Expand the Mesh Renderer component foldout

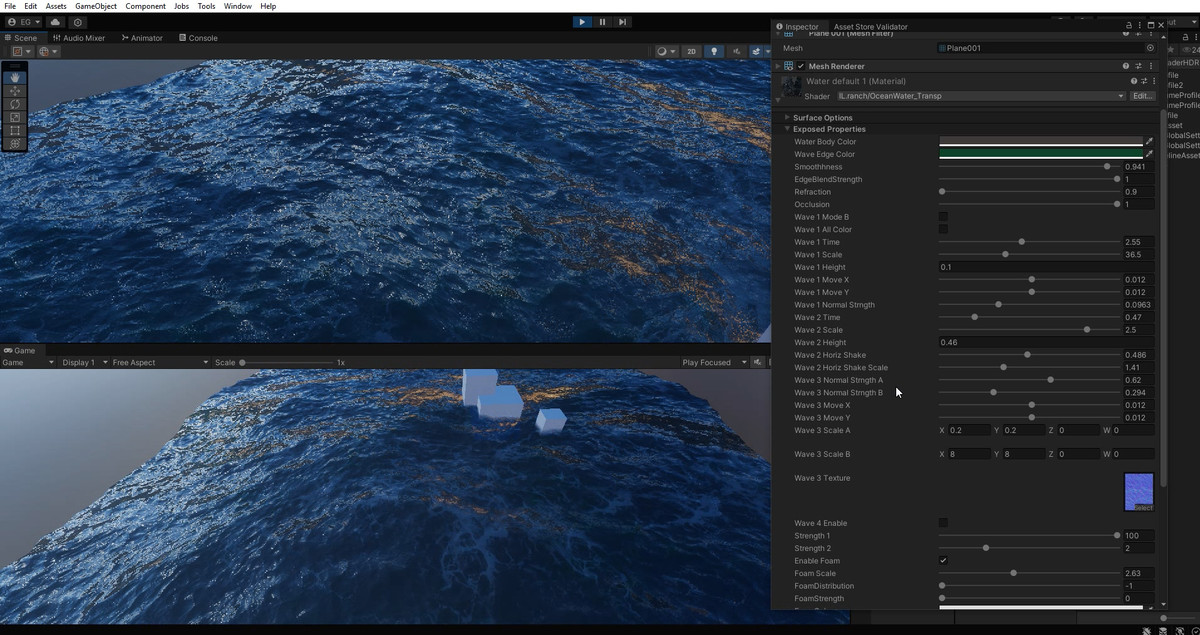tap(779, 66)
